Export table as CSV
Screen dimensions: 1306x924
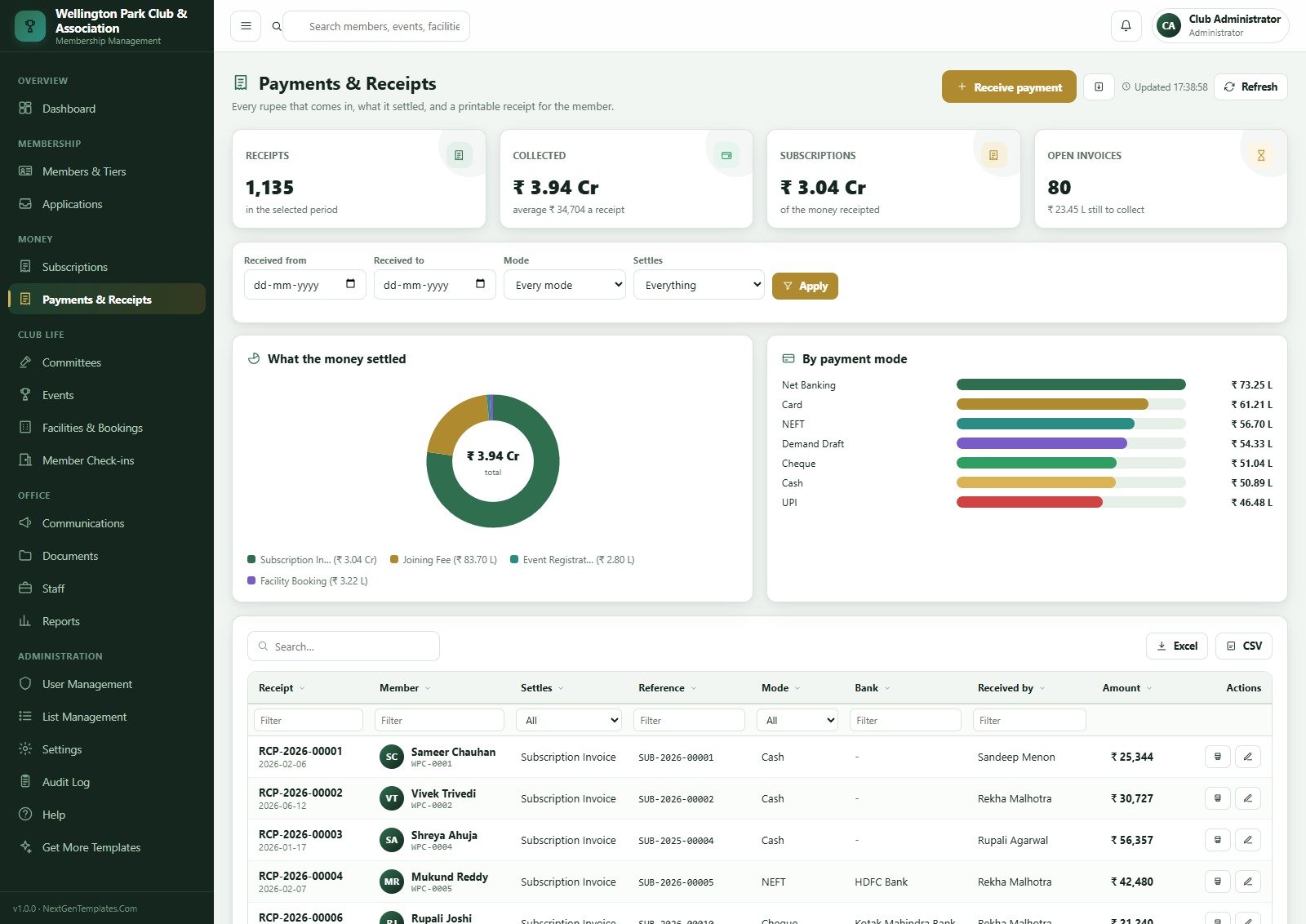pos(1244,646)
